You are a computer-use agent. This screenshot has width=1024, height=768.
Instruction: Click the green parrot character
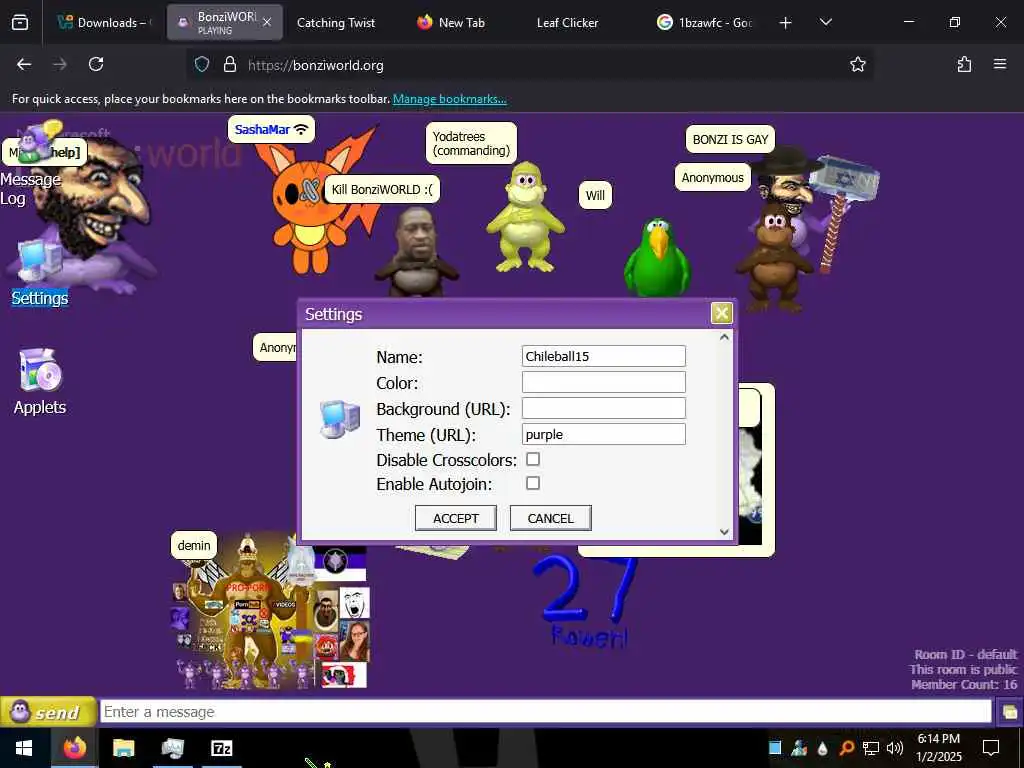pos(657,258)
